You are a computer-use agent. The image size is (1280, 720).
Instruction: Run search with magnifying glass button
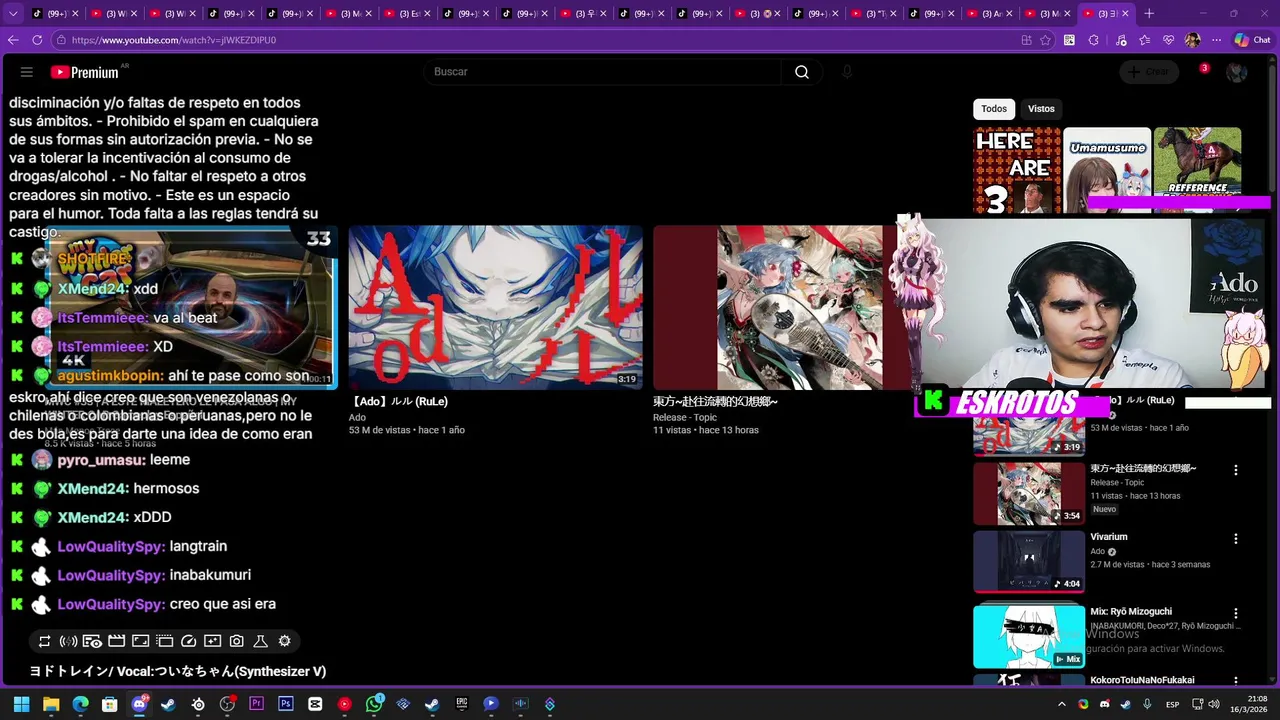(x=802, y=72)
